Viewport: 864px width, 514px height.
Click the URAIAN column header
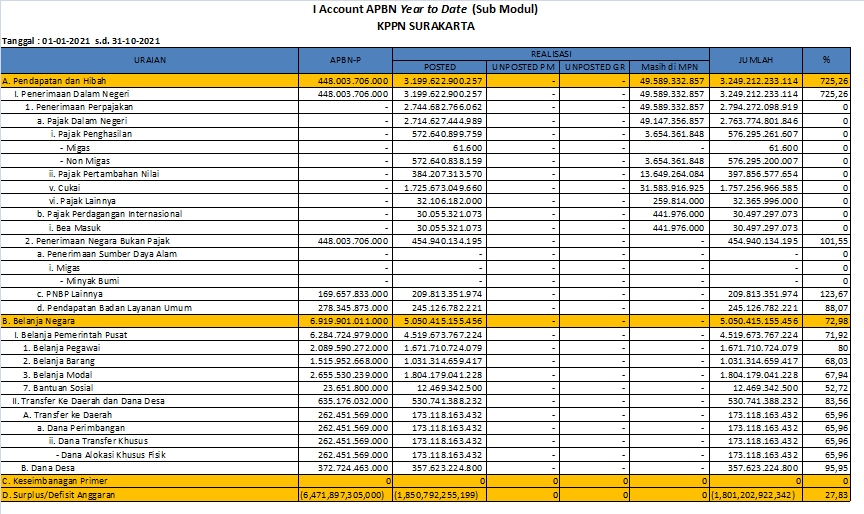(150, 60)
